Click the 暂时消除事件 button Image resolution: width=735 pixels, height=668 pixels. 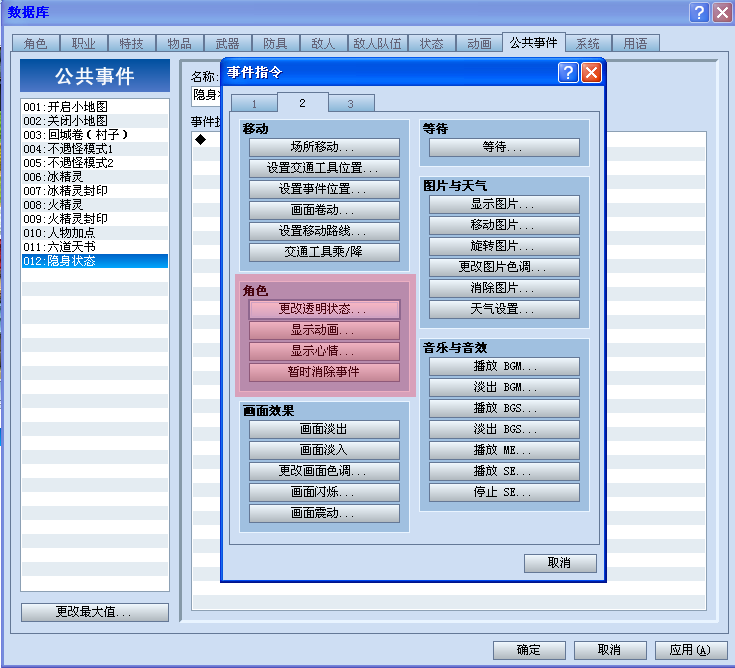click(x=324, y=372)
